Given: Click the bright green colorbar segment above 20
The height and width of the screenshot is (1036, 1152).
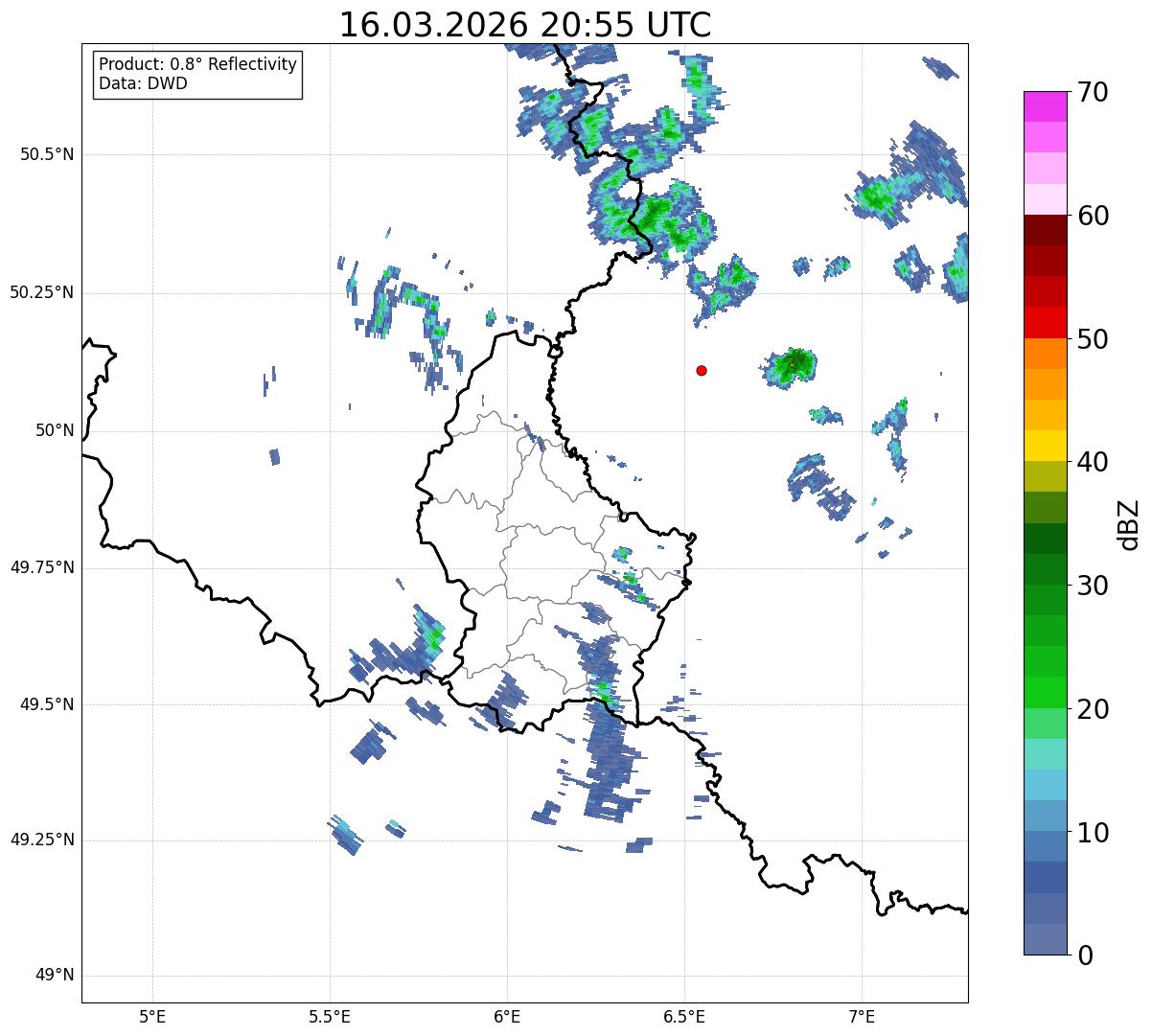Looking at the screenshot, I should point(1046,693).
